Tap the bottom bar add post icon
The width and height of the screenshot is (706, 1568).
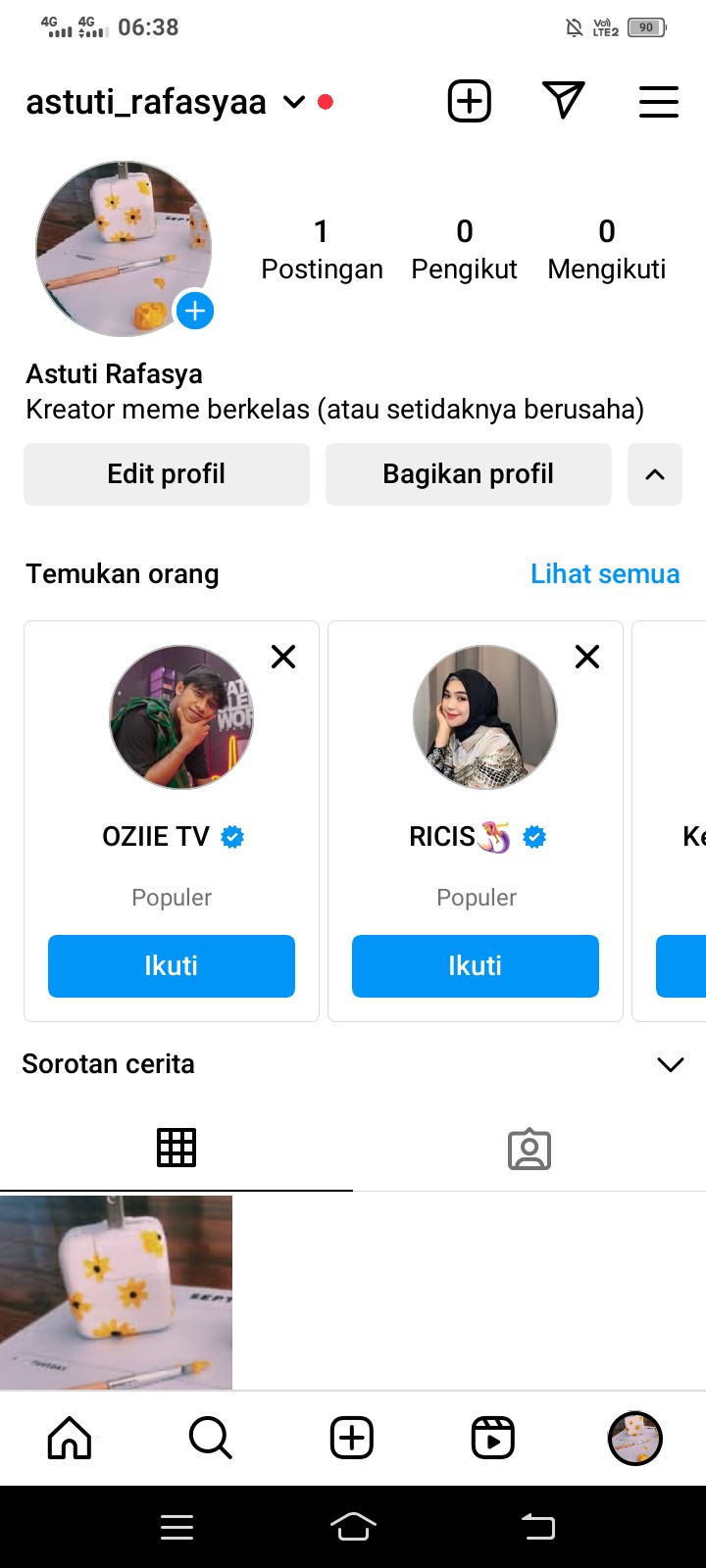click(x=352, y=1438)
